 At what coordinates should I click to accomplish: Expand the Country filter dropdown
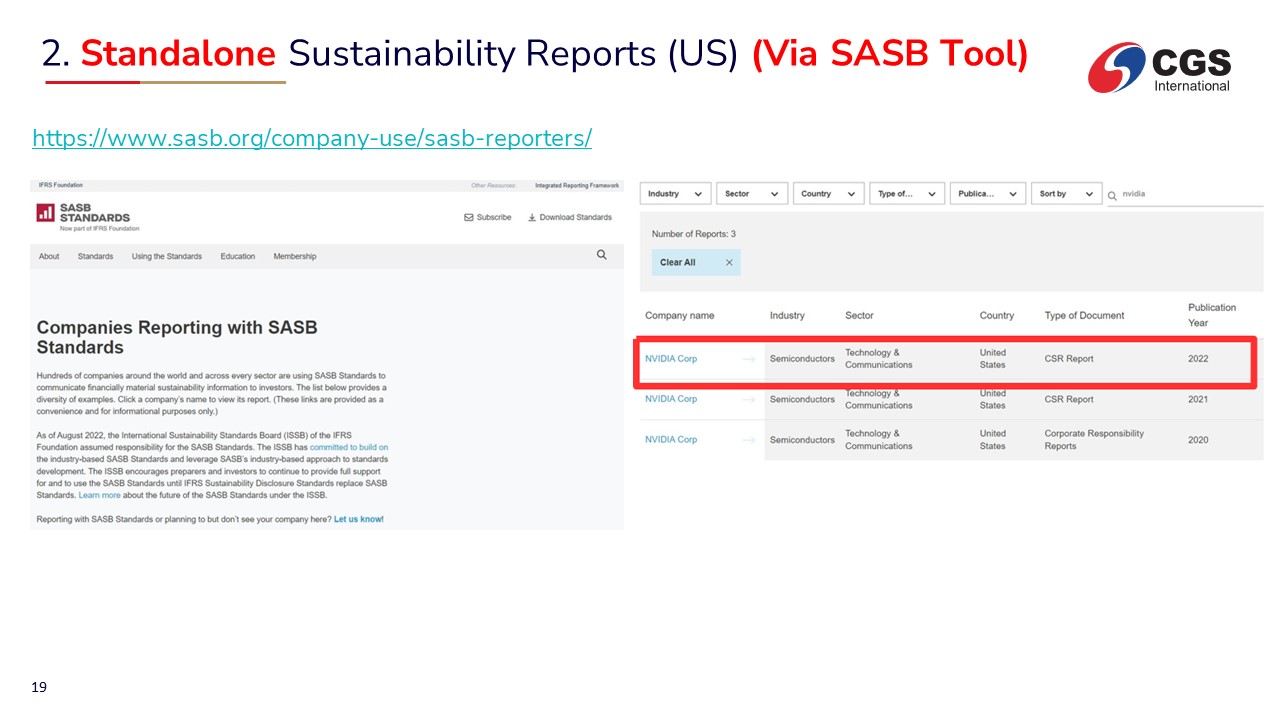[x=828, y=194]
